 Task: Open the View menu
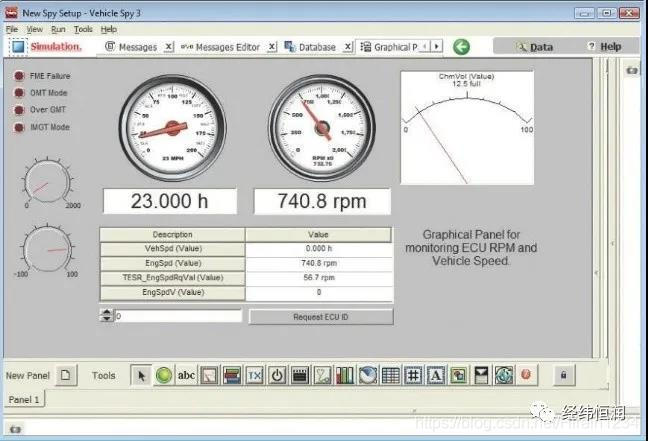(34, 29)
